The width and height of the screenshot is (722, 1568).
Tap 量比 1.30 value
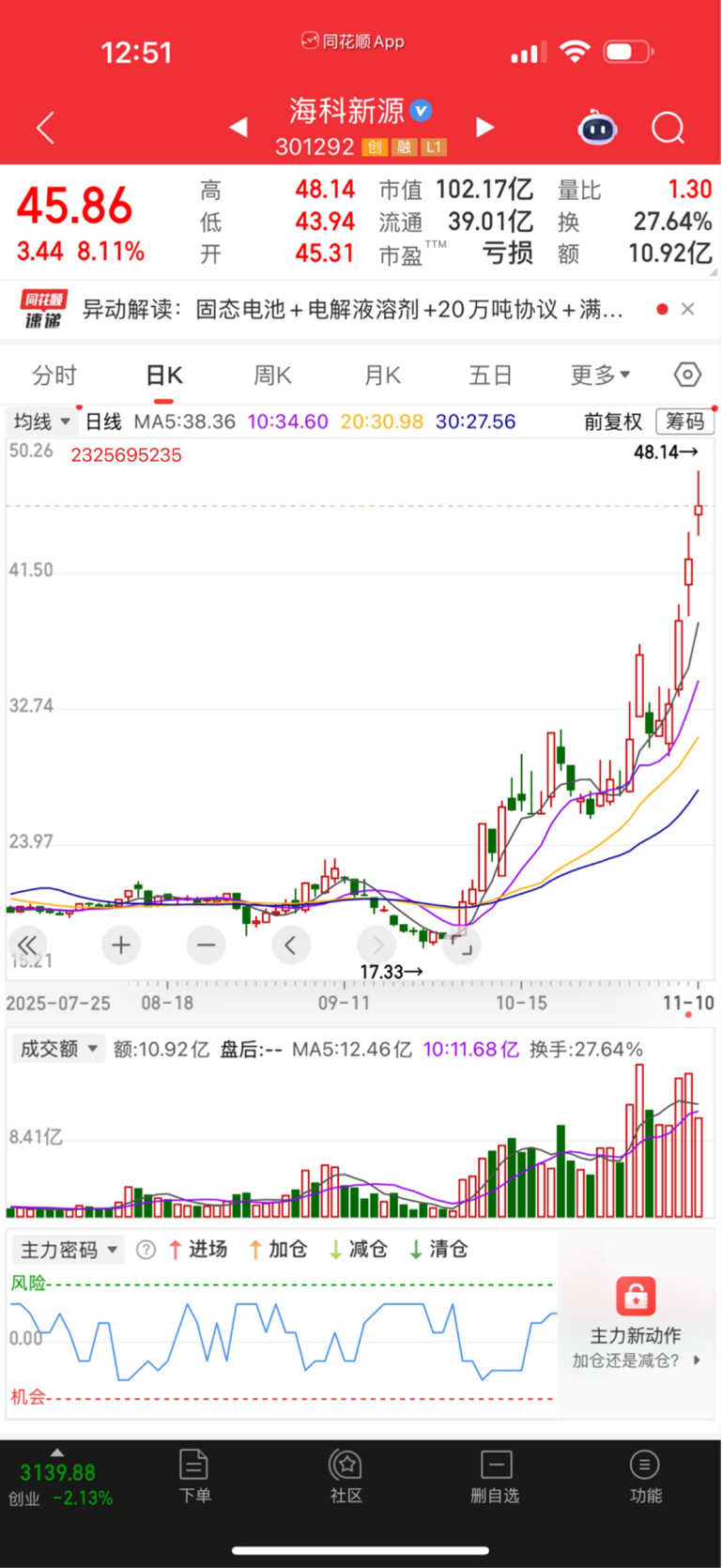pos(690,190)
